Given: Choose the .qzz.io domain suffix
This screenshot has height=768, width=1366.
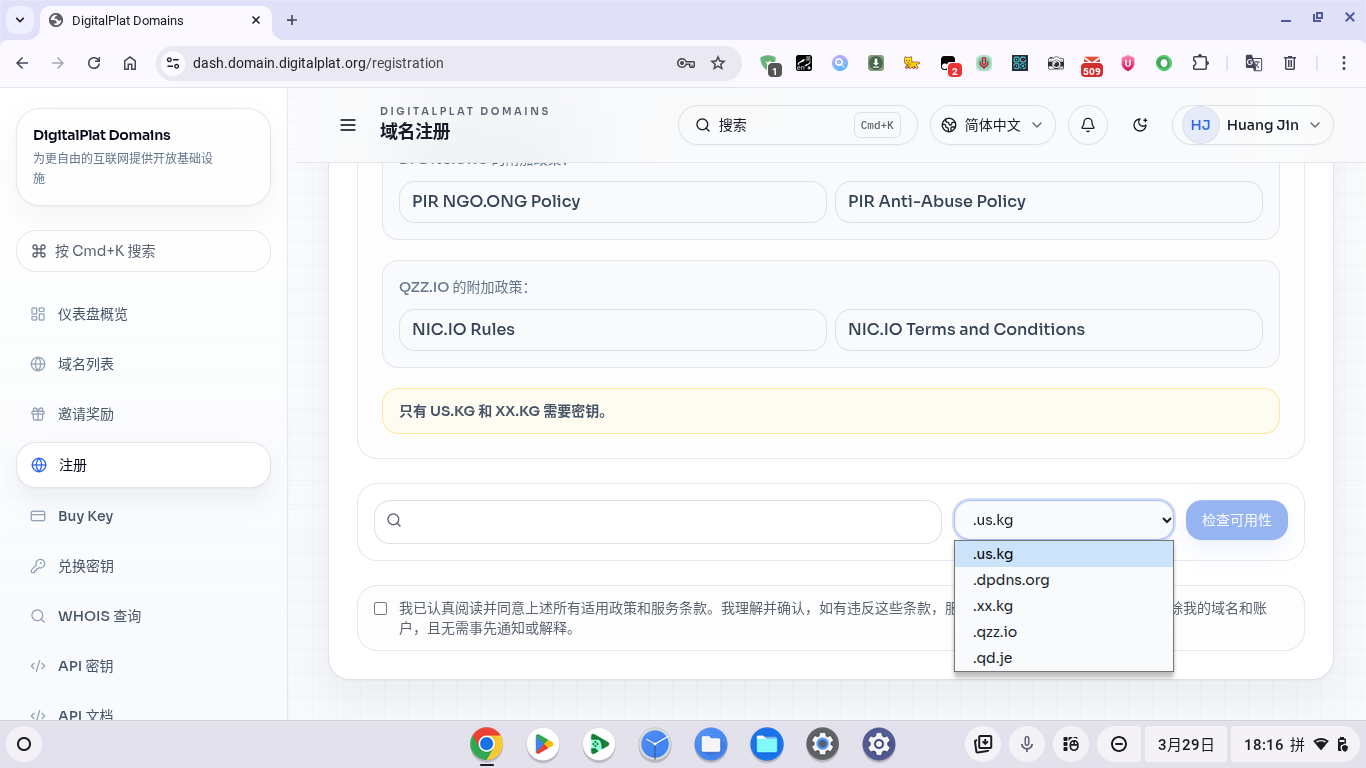Looking at the screenshot, I should click(995, 632).
